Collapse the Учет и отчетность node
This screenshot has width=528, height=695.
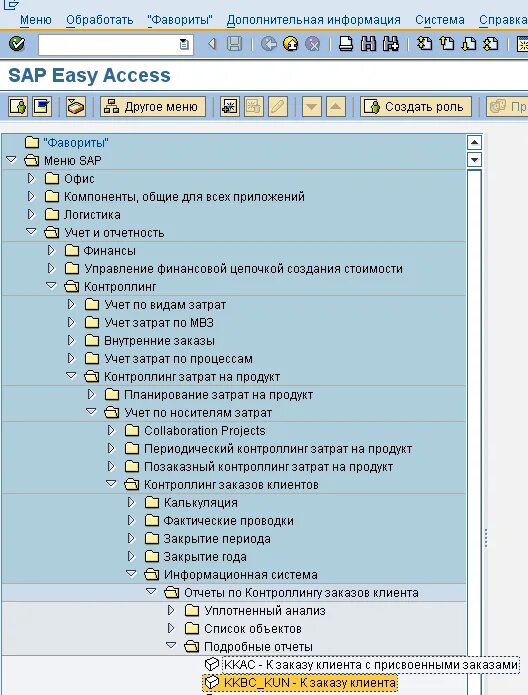click(x=31, y=231)
